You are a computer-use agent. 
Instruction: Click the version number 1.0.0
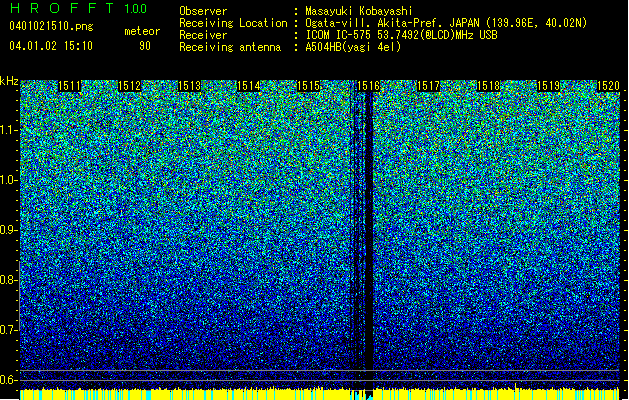(136, 9)
